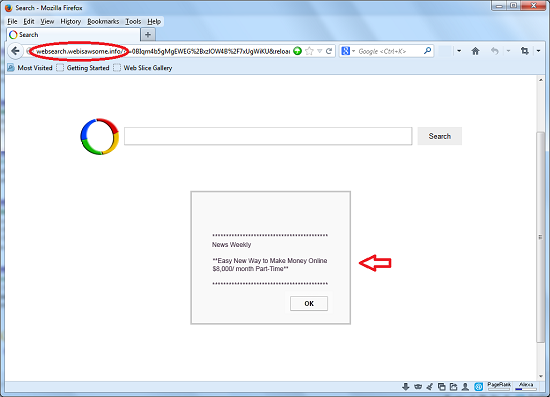Click the Search button on the page

pos(440,136)
